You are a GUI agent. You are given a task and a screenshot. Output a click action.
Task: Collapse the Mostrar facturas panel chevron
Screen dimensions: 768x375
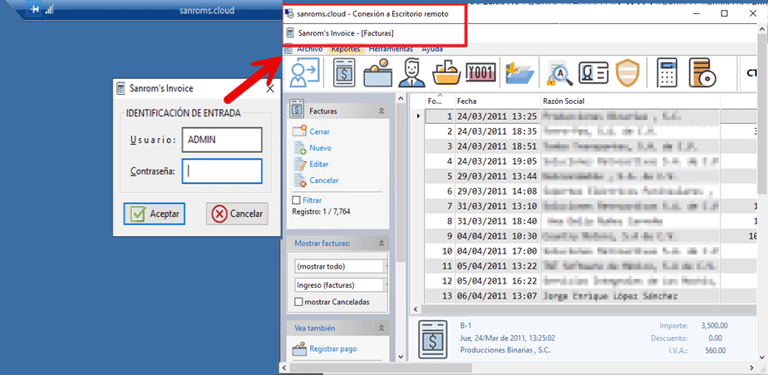point(381,243)
